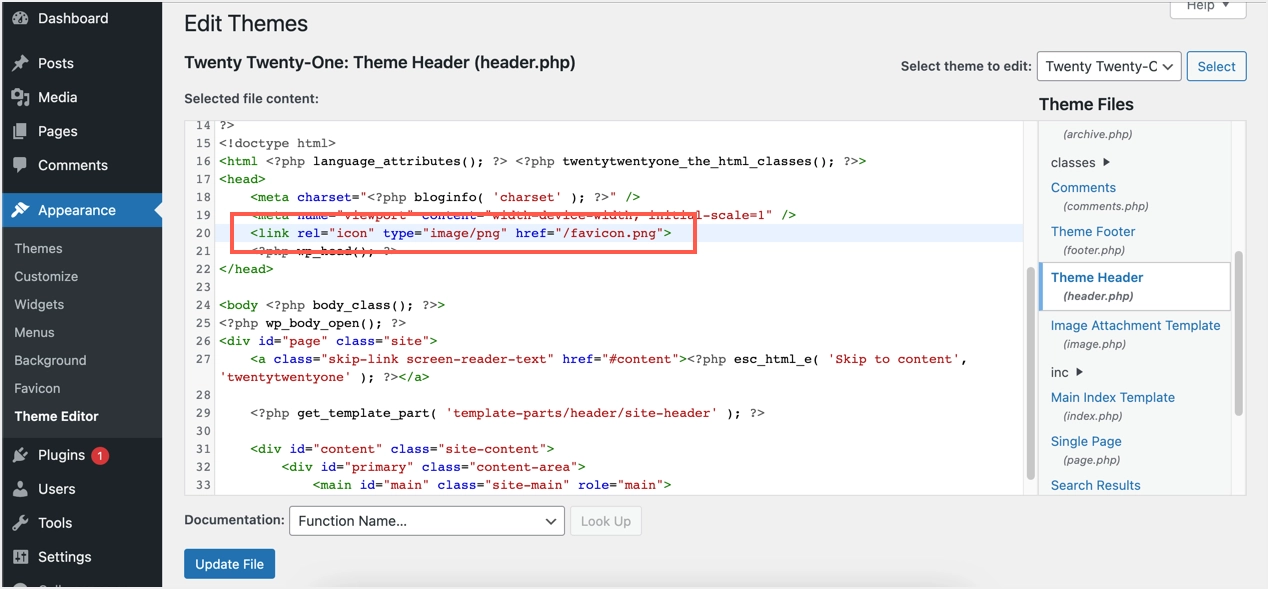Open the Media library icon

(20, 97)
